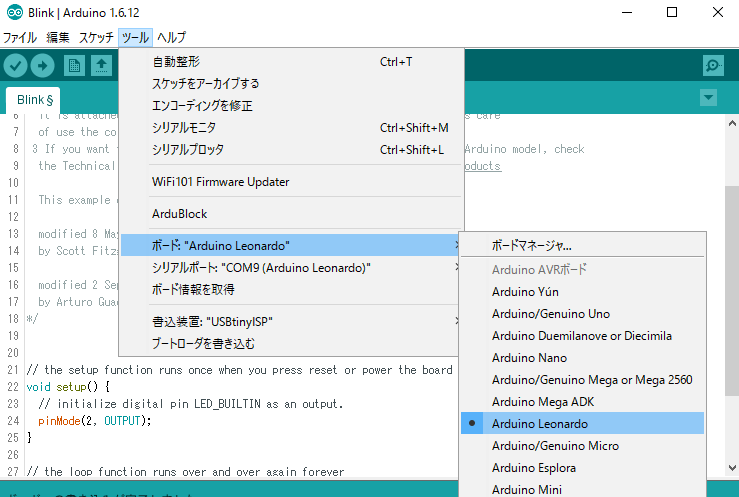
Task: Select the Arduino Yún board
Action: click(583, 292)
